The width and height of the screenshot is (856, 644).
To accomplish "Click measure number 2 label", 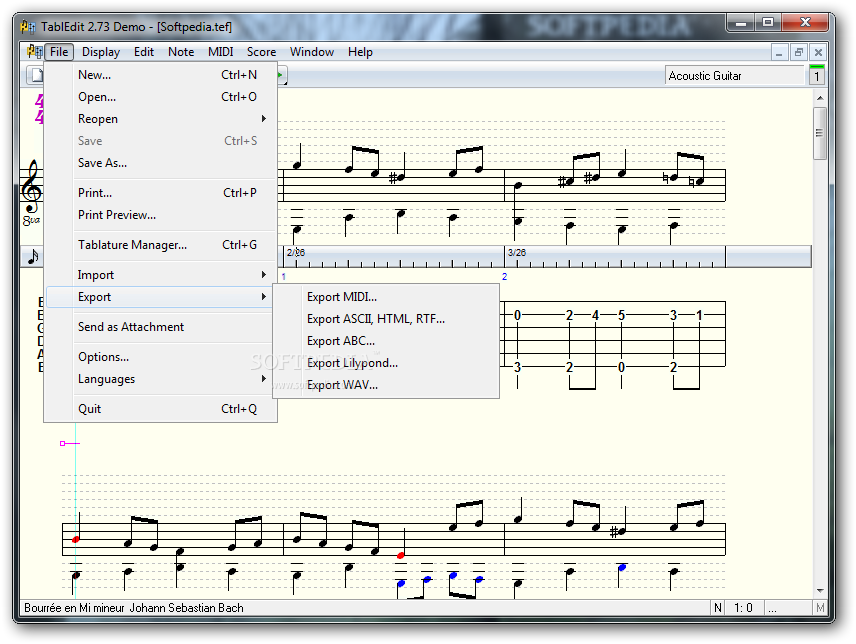I will 504,277.
